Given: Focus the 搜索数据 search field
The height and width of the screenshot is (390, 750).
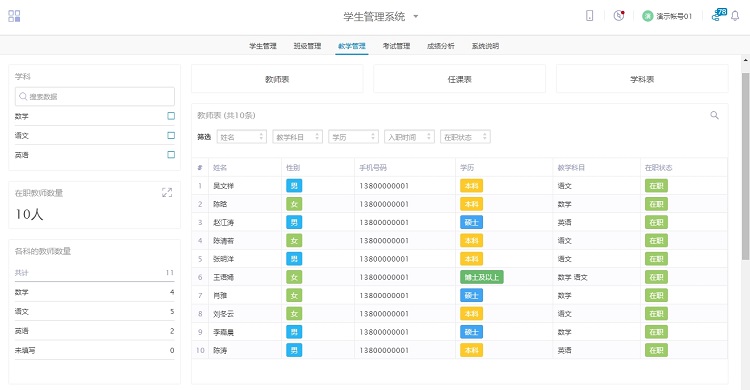Looking at the screenshot, I should tap(95, 97).
